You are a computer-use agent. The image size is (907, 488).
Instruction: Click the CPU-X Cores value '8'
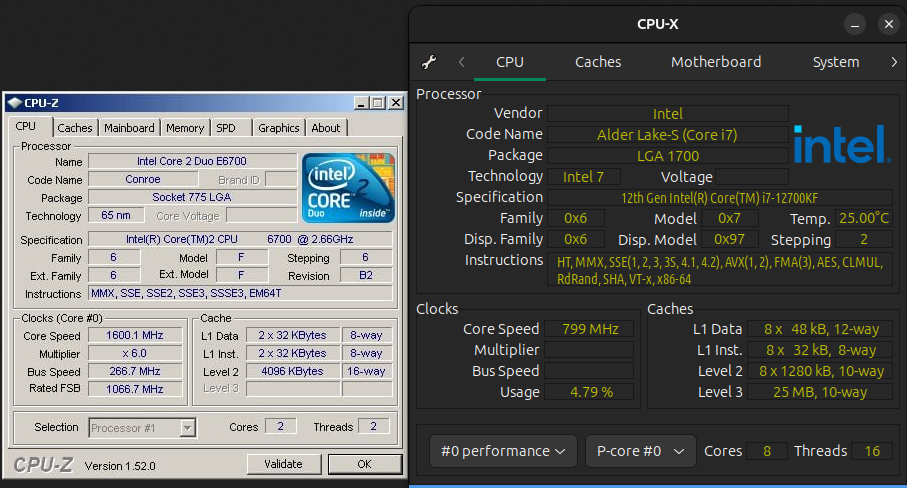pos(767,451)
